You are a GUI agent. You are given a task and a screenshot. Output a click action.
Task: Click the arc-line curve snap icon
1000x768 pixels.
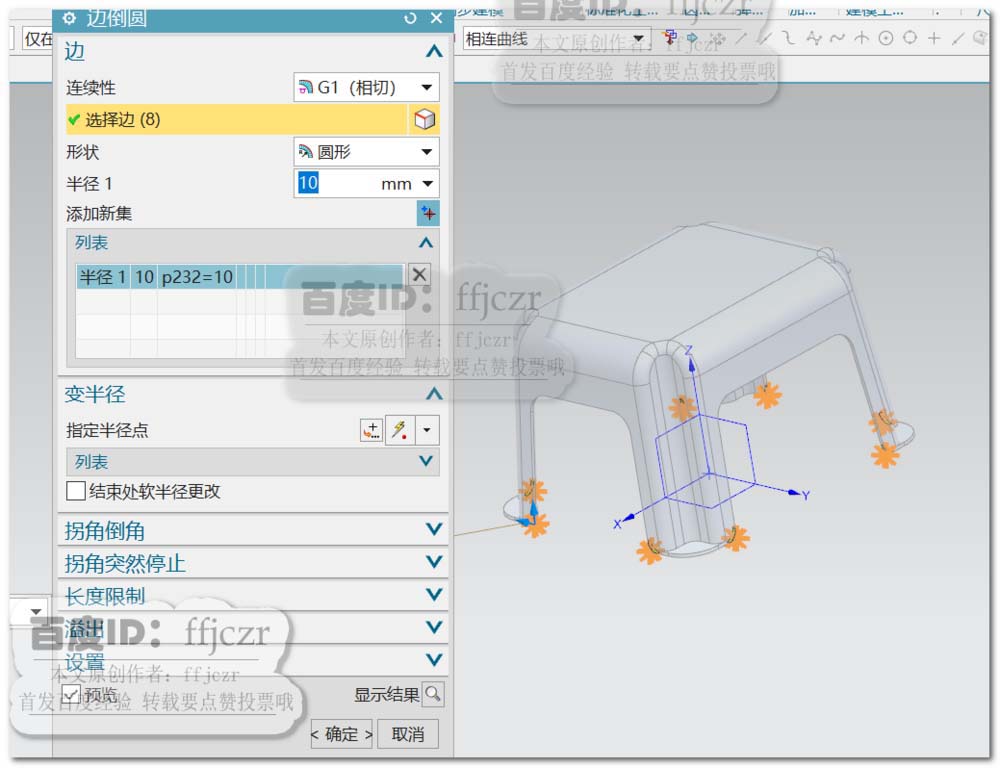[x=790, y=38]
